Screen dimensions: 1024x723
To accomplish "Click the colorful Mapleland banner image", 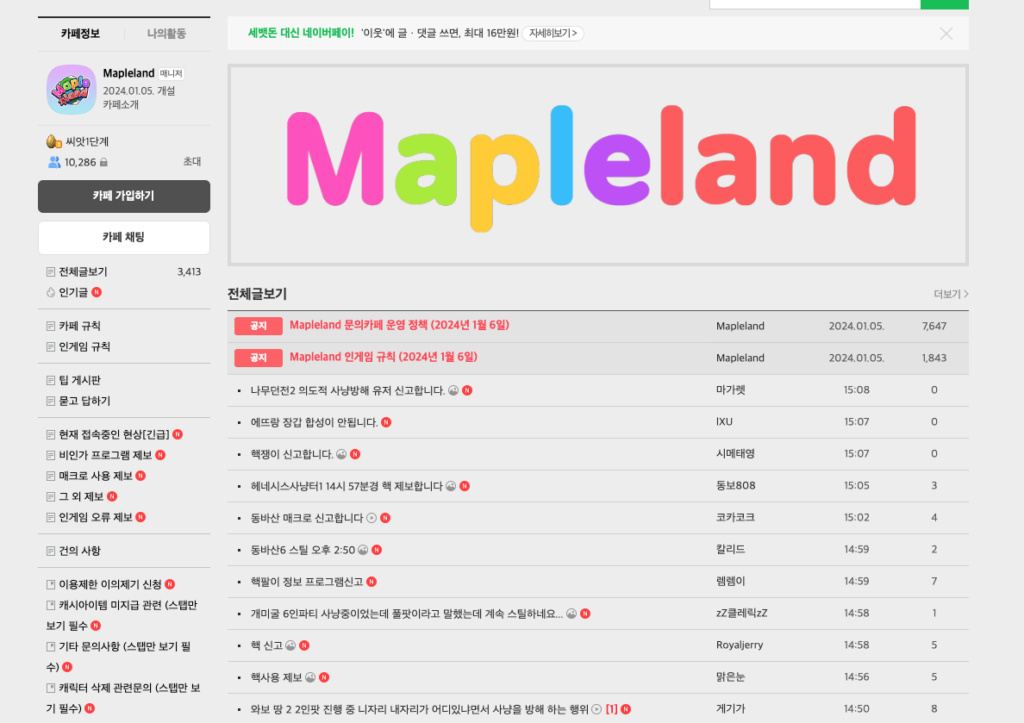I will pos(598,165).
